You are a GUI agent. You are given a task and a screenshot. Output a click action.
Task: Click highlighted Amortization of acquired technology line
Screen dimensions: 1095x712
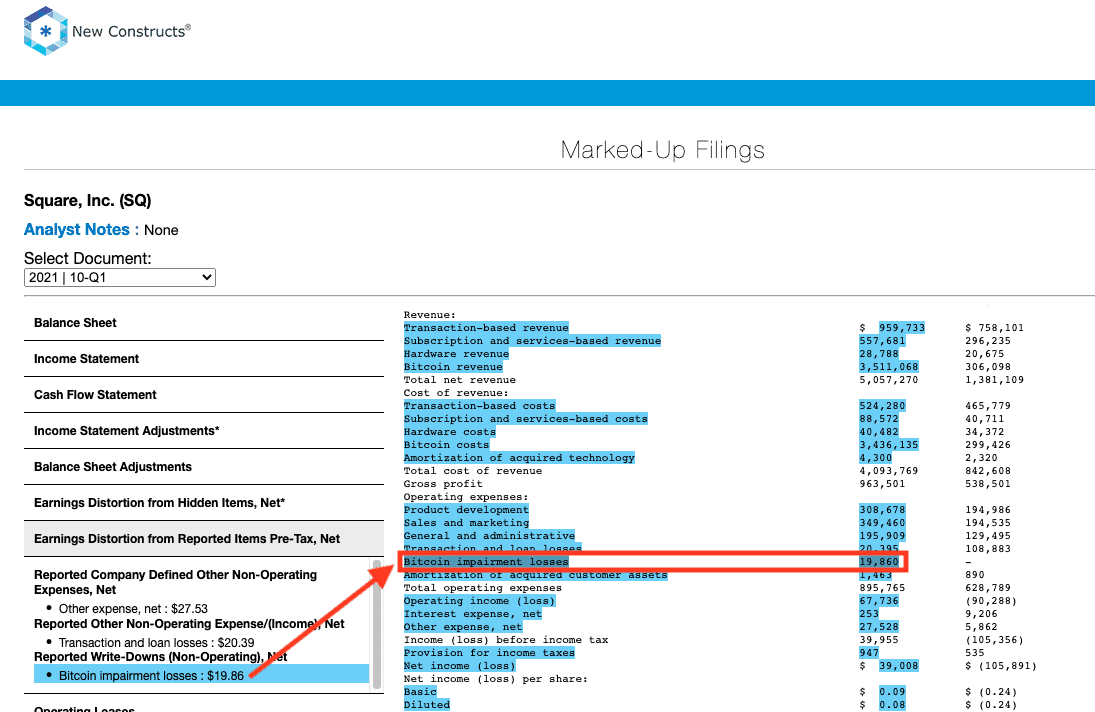pyautogui.click(x=519, y=458)
